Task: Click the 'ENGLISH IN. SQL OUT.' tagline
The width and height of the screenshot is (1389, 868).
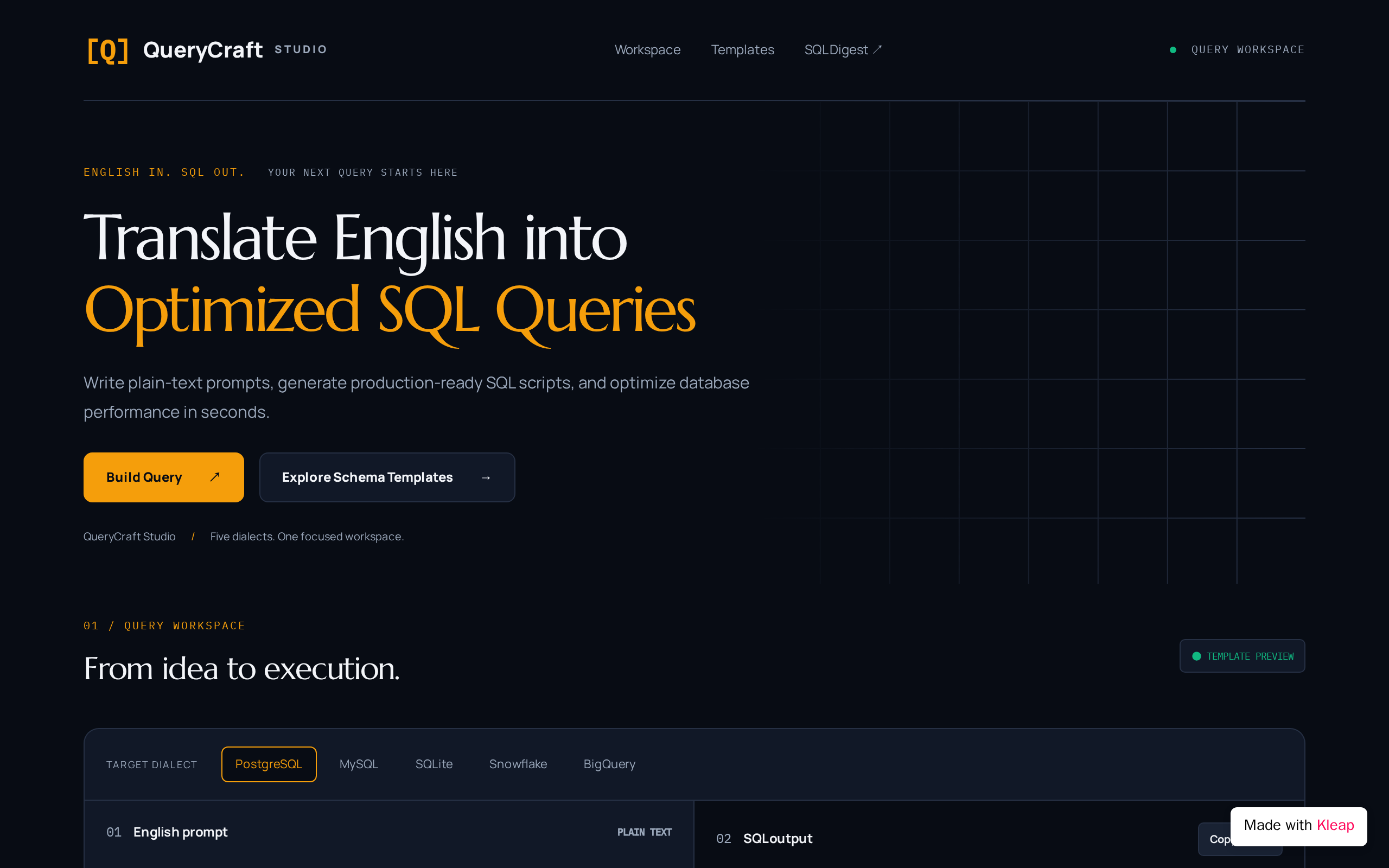Action: coord(164,172)
